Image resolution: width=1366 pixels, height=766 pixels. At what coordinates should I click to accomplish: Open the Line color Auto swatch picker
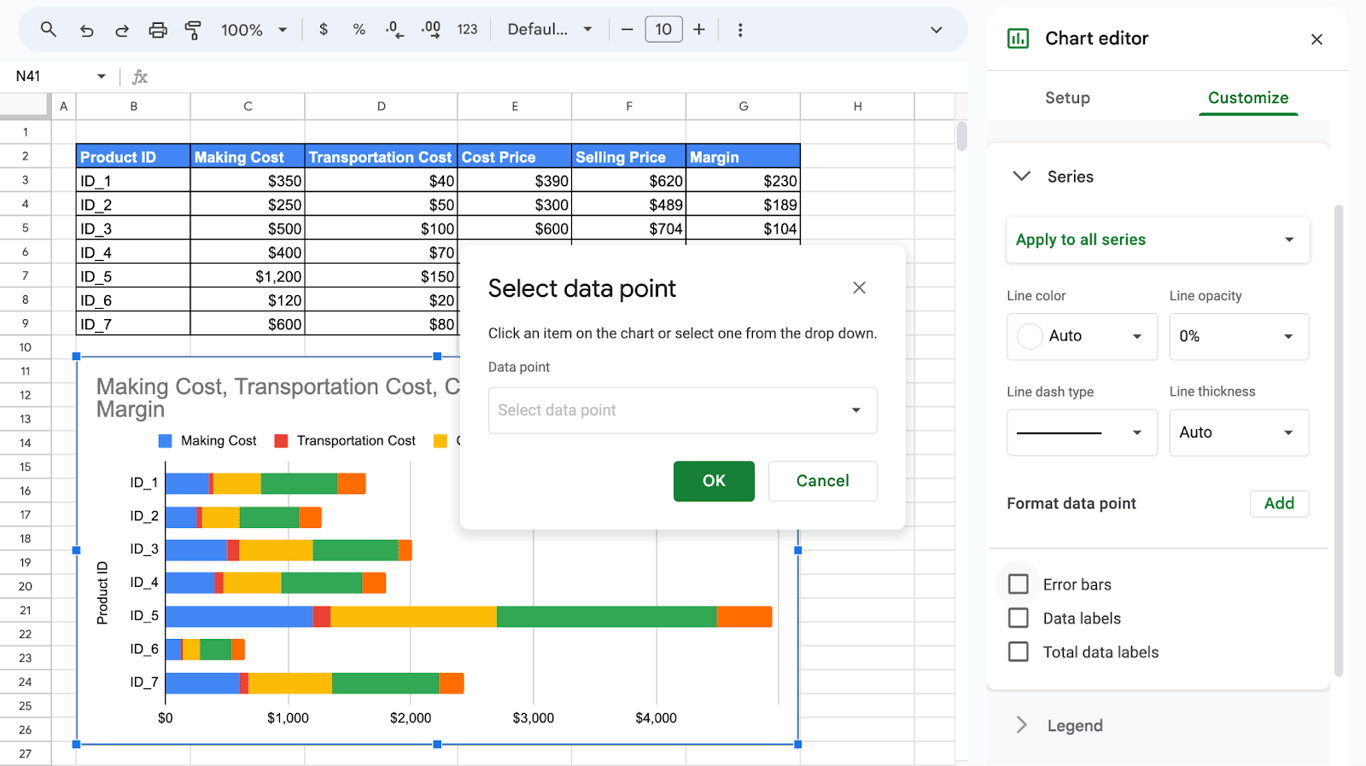pos(1082,336)
